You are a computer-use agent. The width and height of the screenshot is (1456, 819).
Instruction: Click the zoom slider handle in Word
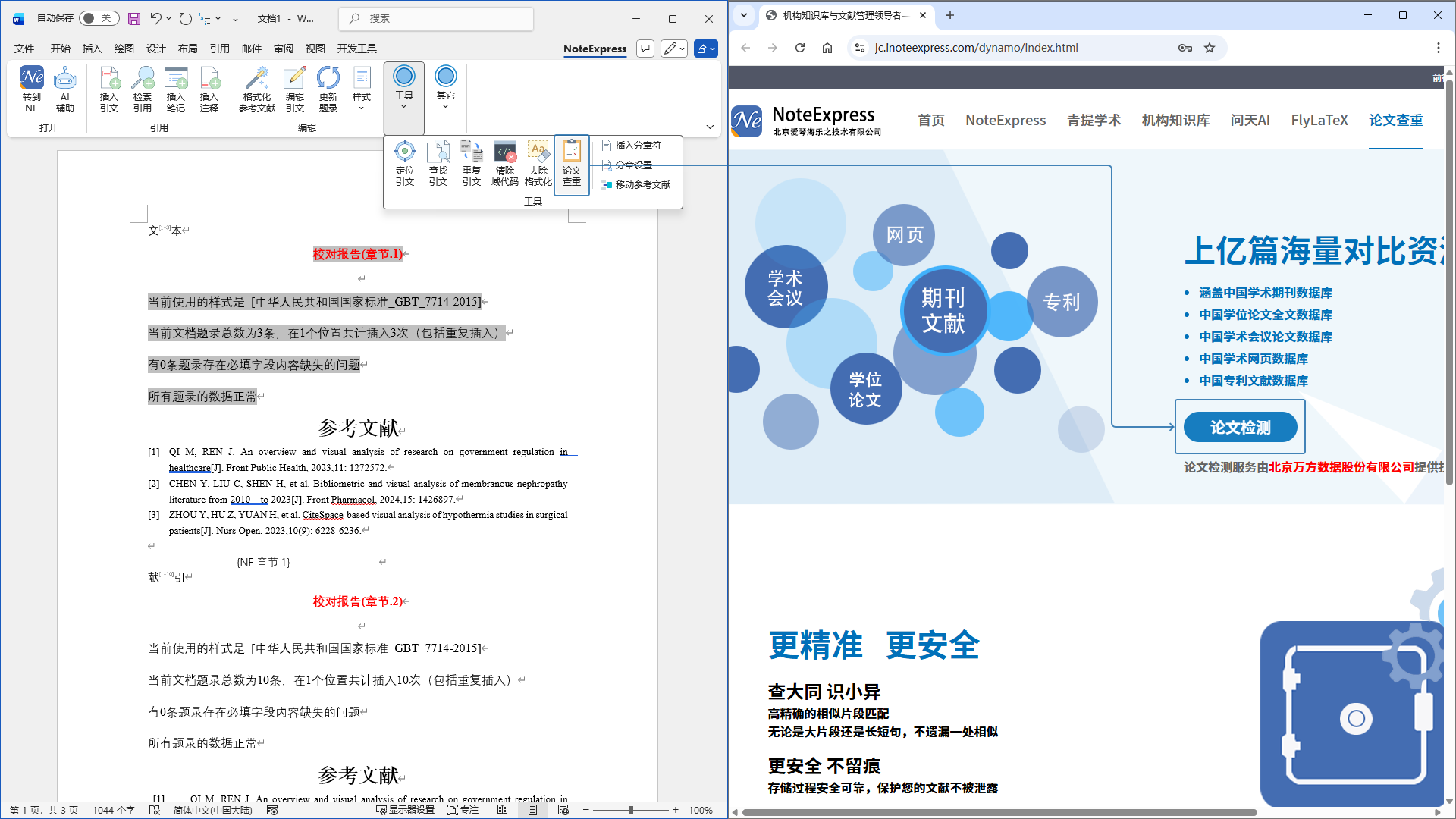(x=631, y=810)
